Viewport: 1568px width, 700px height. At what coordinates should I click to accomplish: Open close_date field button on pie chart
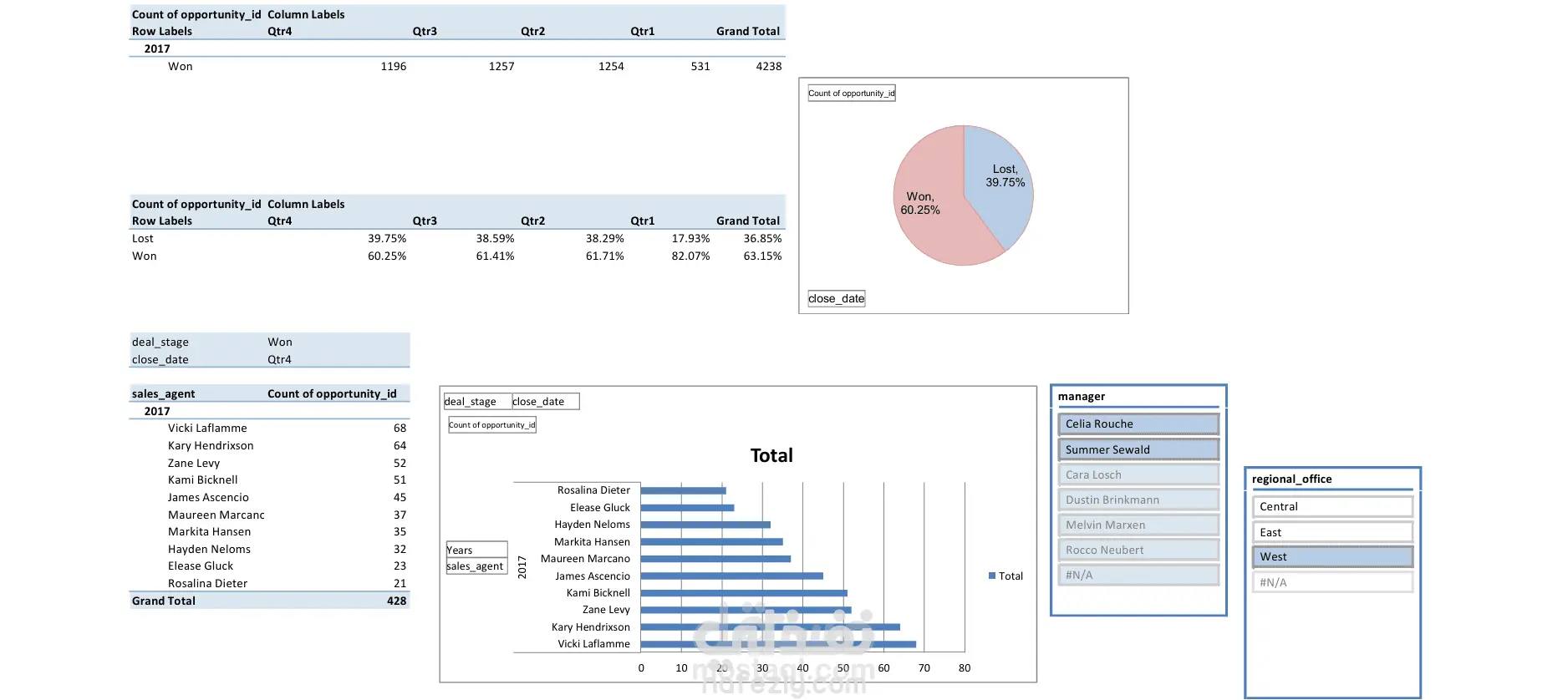point(836,298)
